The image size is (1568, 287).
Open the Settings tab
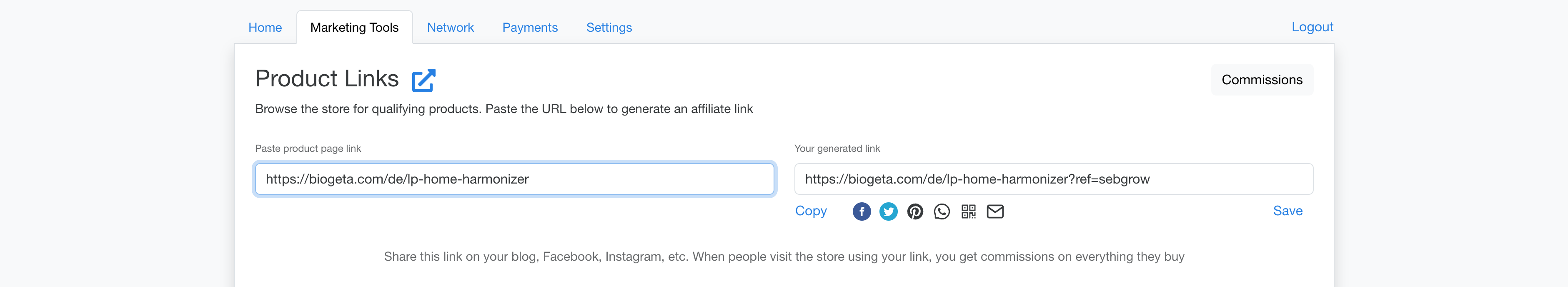[x=609, y=28]
